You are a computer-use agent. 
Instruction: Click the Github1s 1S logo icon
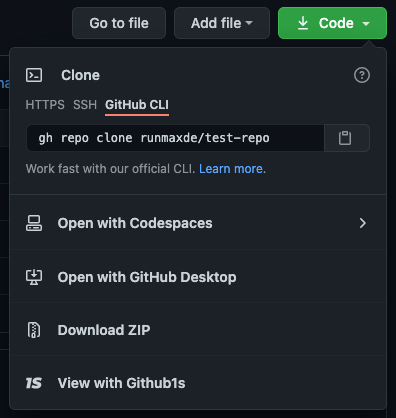coord(34,383)
